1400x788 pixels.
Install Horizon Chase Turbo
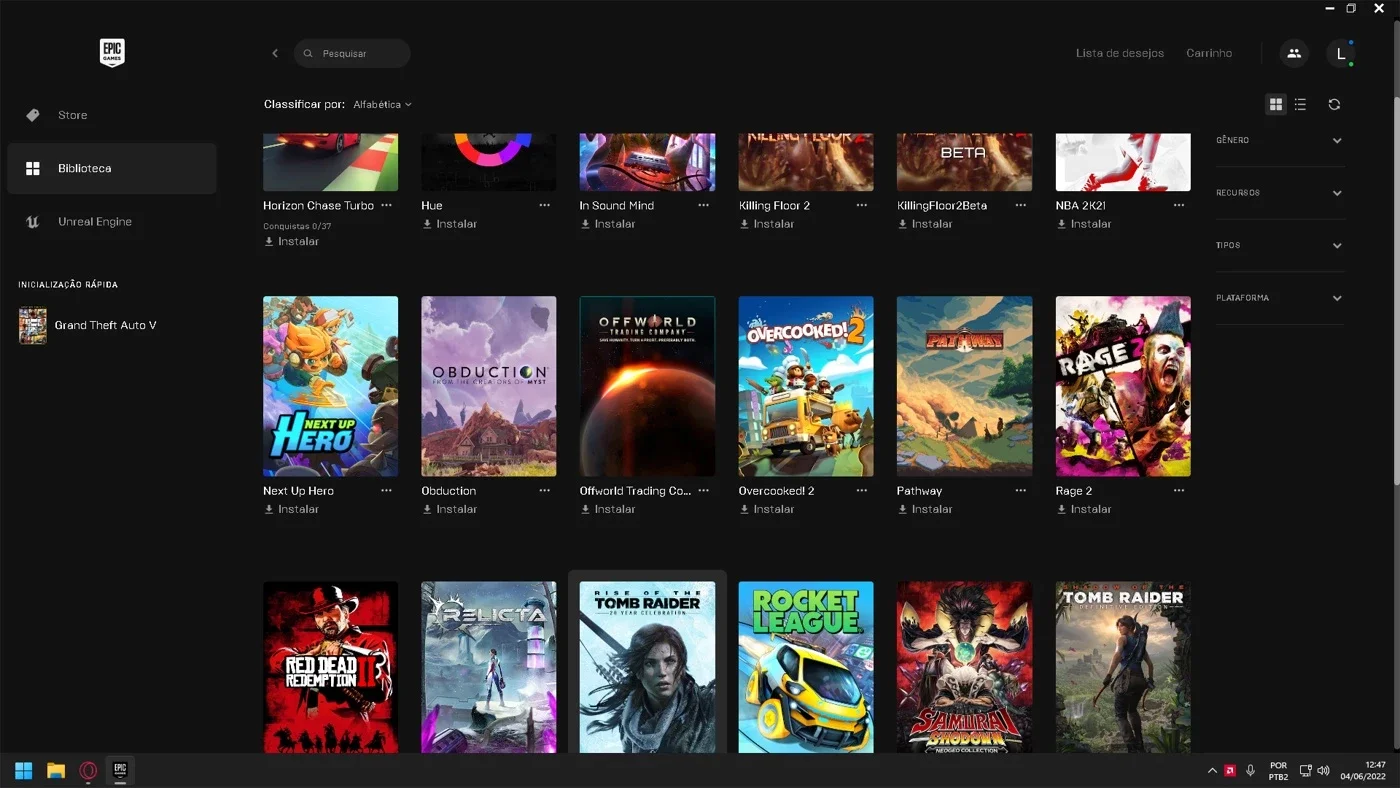click(291, 241)
